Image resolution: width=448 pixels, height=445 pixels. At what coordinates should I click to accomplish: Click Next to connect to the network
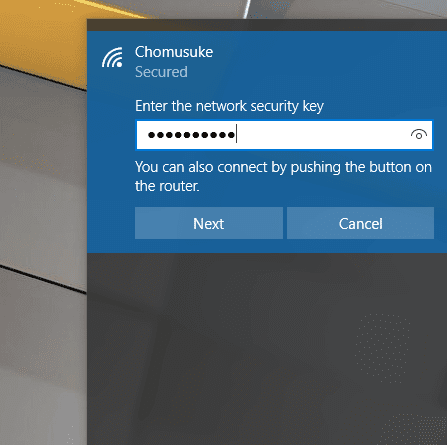pyautogui.click(x=209, y=223)
